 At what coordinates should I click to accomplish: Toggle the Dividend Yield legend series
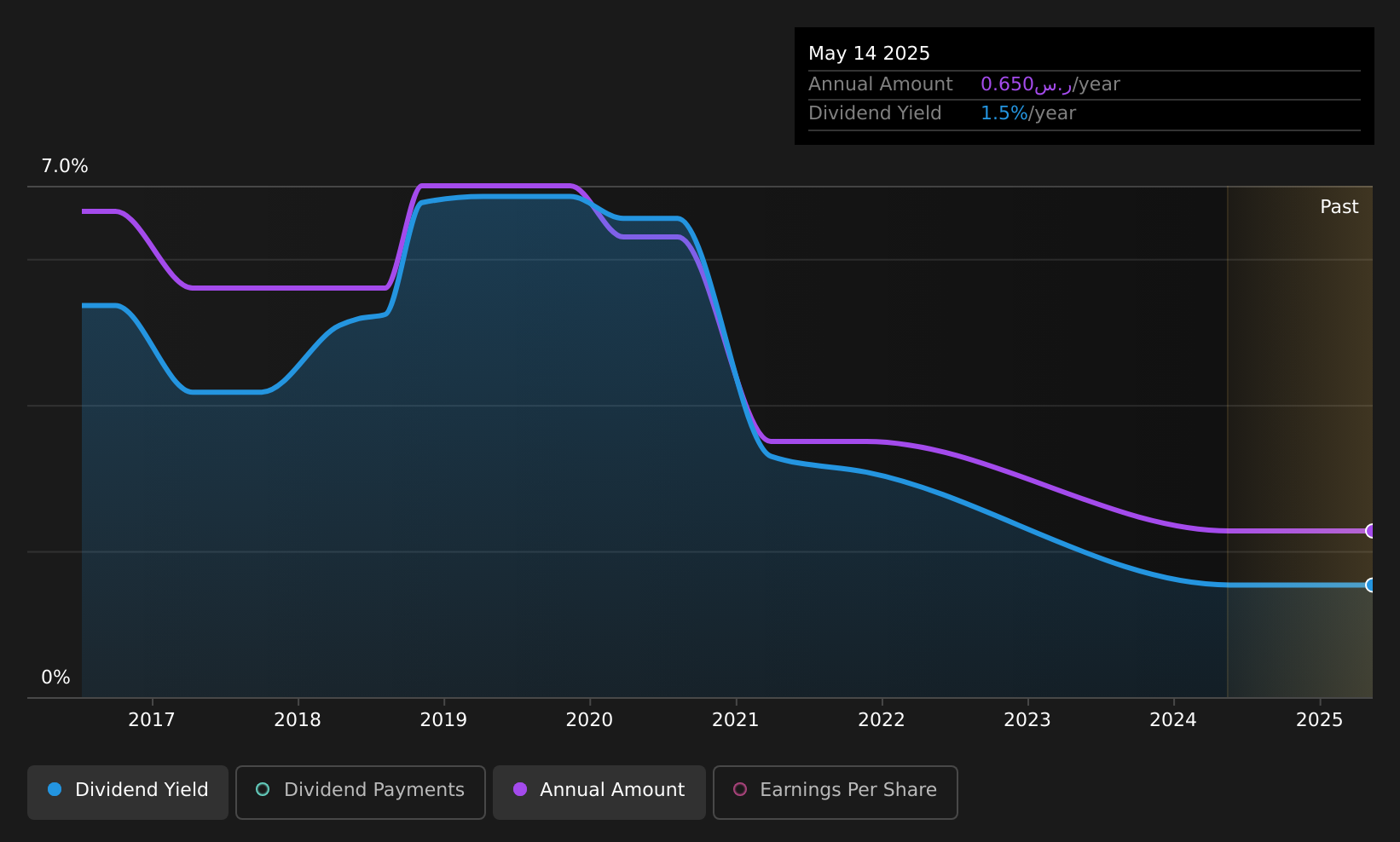click(x=128, y=792)
